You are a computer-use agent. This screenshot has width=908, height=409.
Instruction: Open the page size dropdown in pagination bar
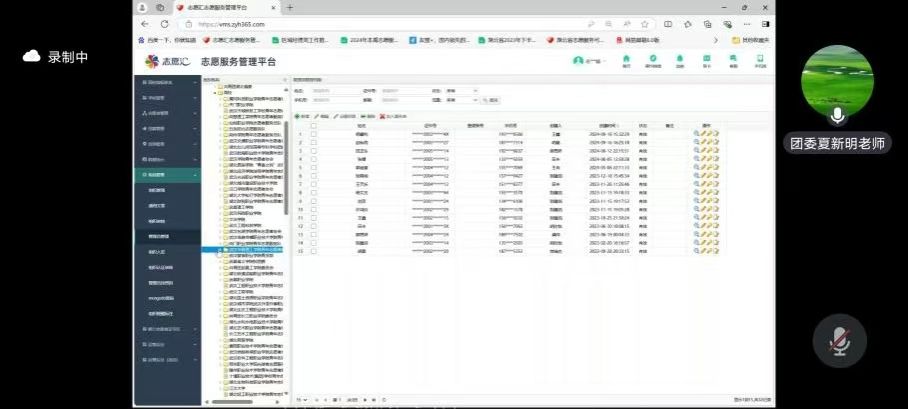point(301,399)
